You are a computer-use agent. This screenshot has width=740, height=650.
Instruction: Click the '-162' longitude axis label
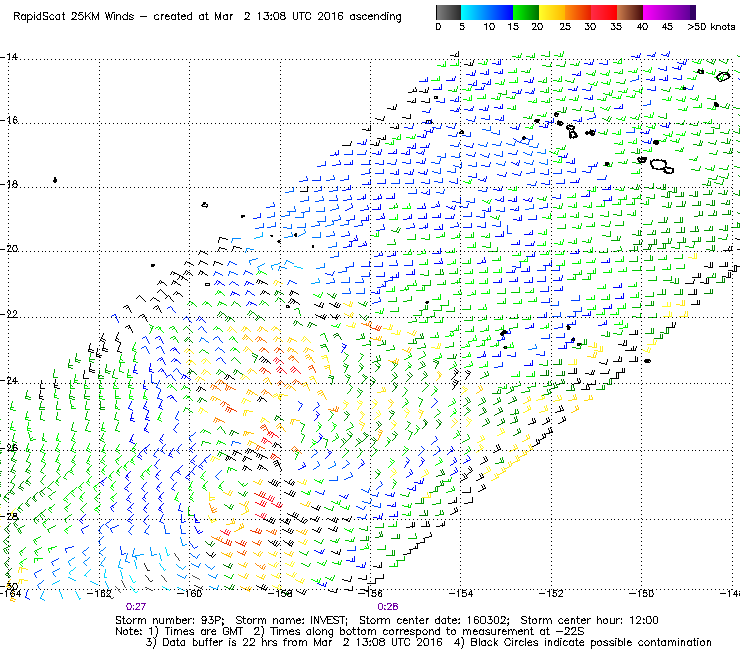[x=99, y=594]
